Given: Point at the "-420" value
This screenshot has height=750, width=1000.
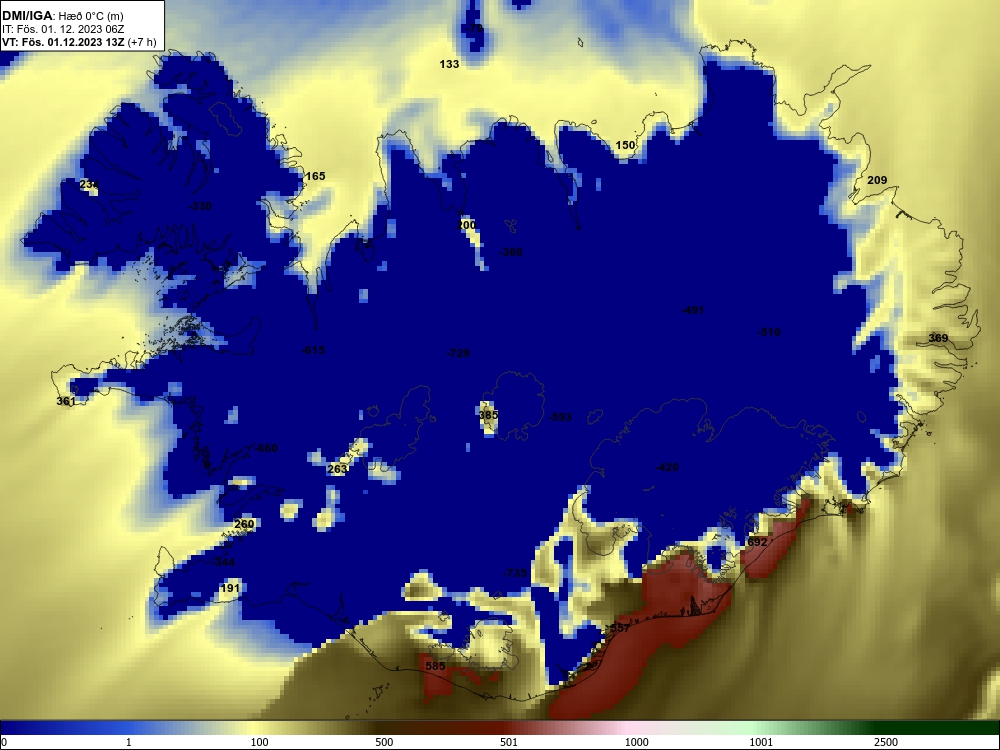Looking at the screenshot, I should tap(667, 467).
